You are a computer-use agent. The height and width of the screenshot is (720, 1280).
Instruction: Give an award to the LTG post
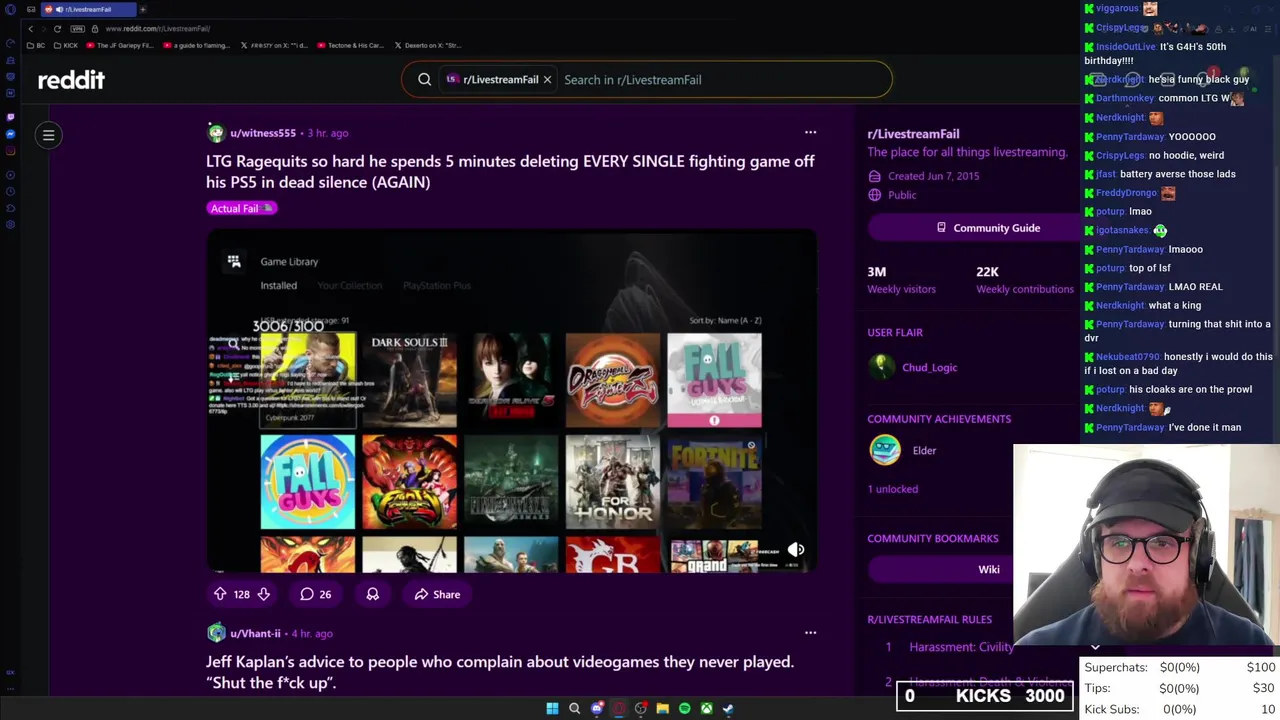tap(372, 594)
